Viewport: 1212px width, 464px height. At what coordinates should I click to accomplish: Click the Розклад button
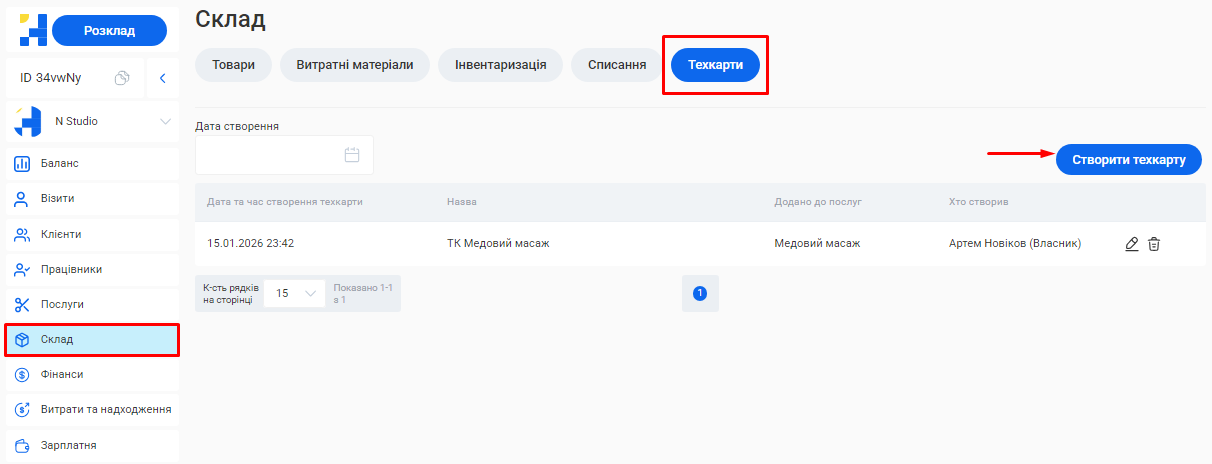tap(109, 31)
